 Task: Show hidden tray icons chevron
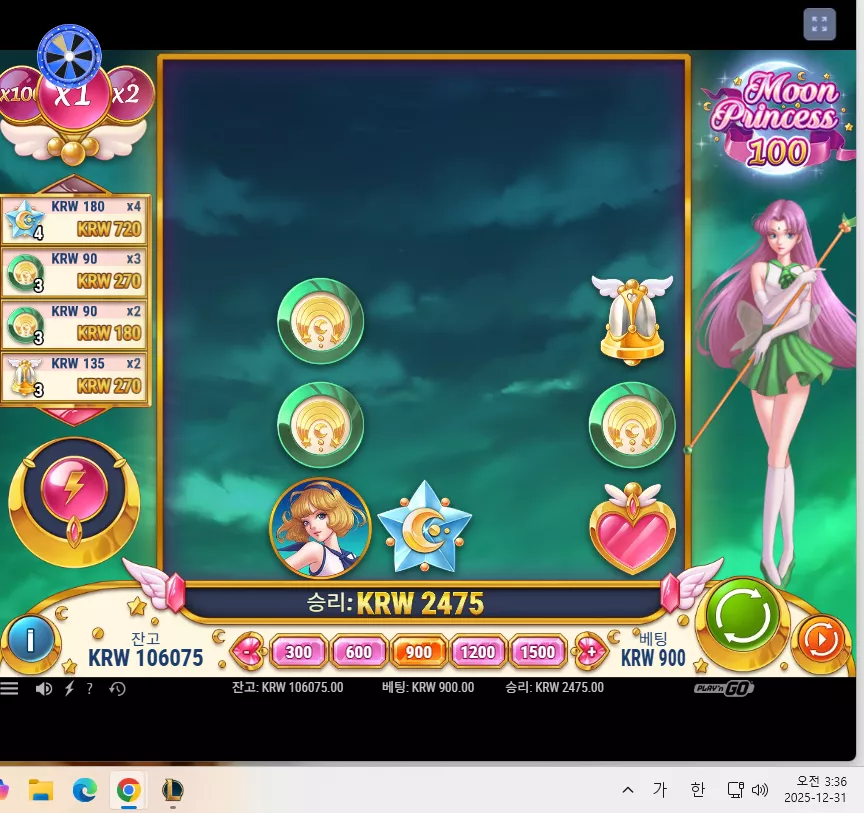[x=628, y=790]
